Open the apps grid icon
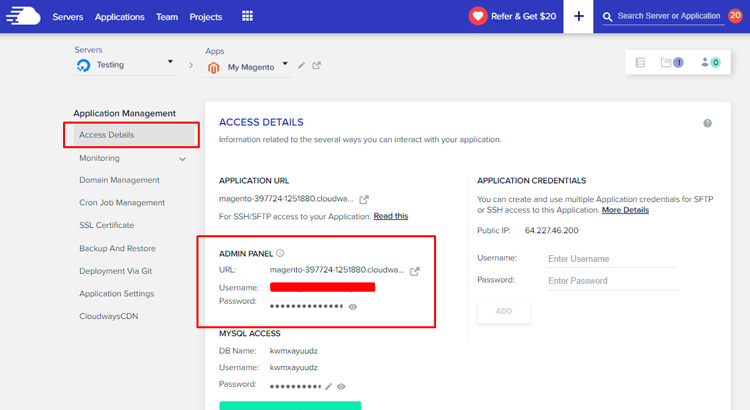Screen dimensions: 750x410 [247, 16]
